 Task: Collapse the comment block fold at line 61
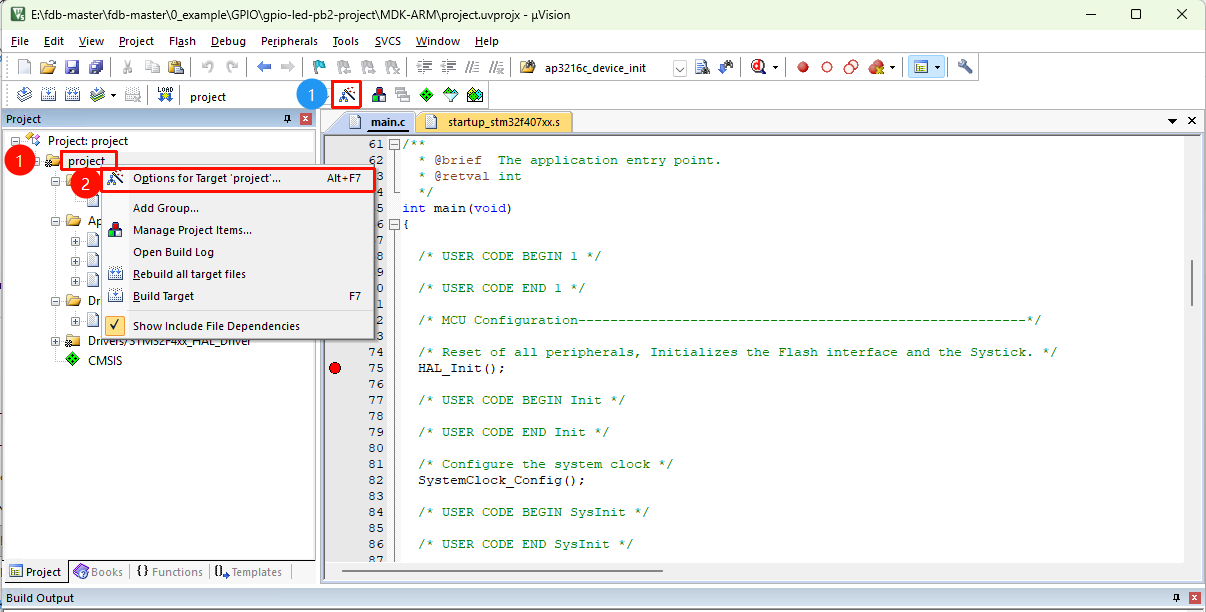394,145
